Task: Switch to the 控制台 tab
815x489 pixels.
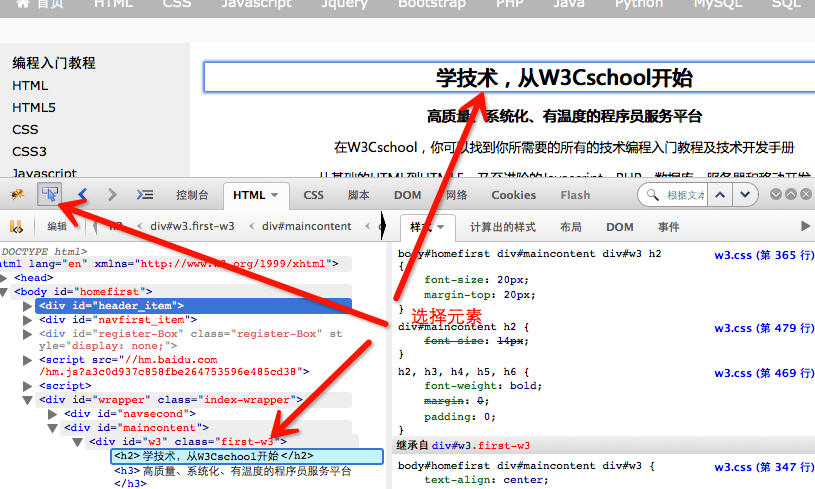Action: pos(192,195)
